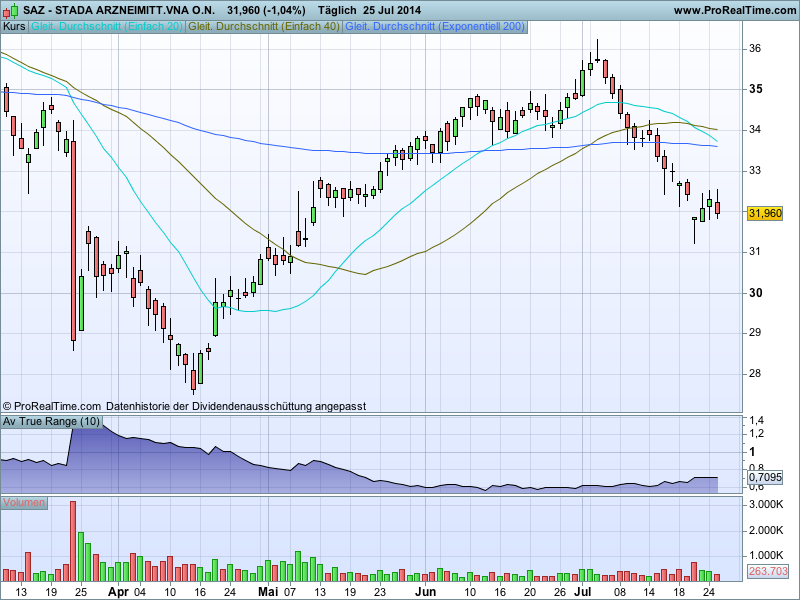Click the price axis label 35
The image size is (800, 600).
coord(756,89)
